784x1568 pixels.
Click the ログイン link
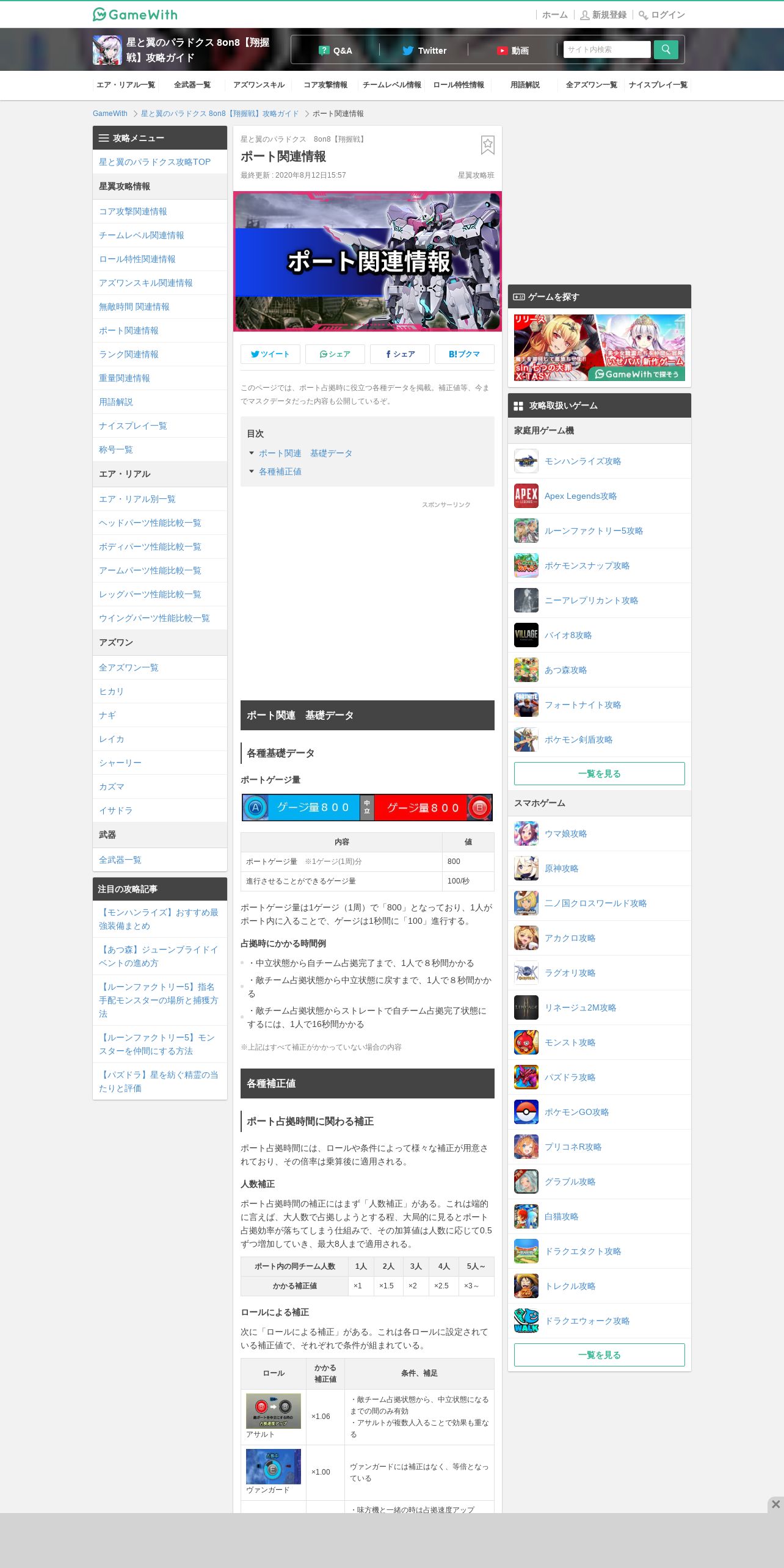[x=662, y=15]
